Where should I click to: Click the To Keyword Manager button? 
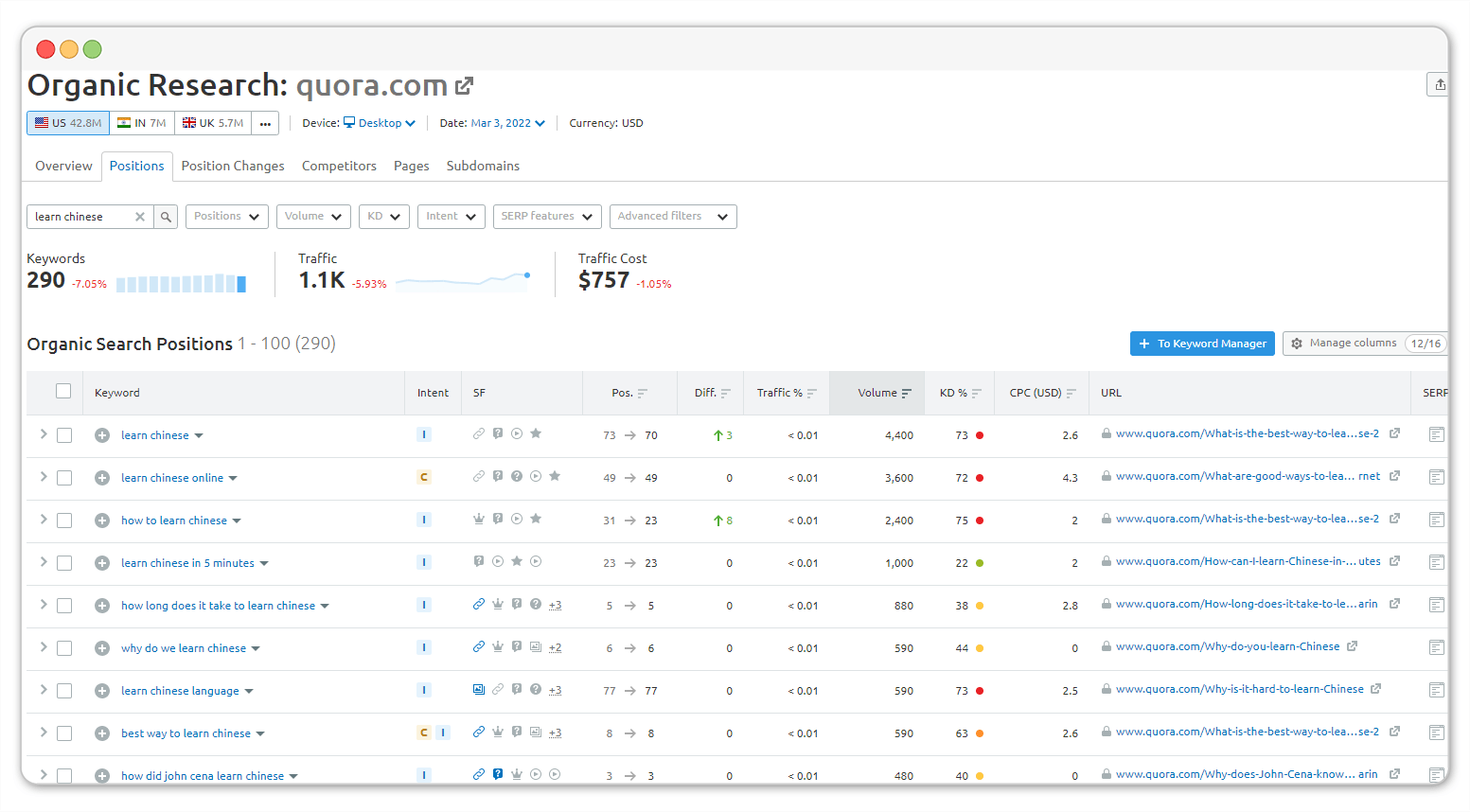tap(1202, 344)
